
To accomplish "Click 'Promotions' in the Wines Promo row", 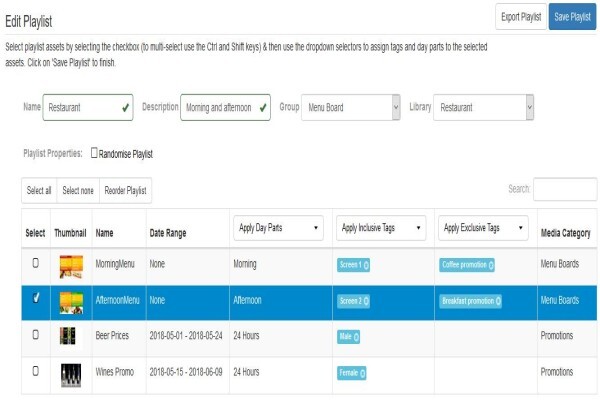I will click(x=557, y=372).
